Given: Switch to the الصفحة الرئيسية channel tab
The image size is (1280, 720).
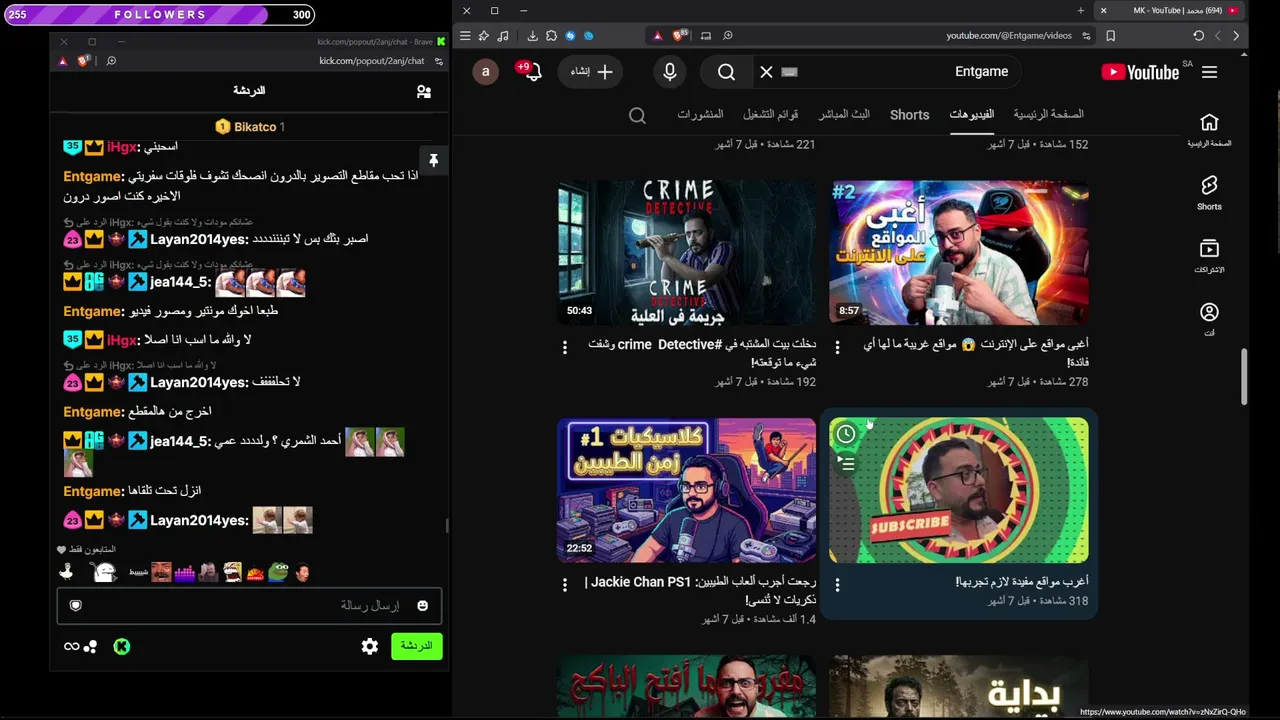Looking at the screenshot, I should [x=1048, y=114].
